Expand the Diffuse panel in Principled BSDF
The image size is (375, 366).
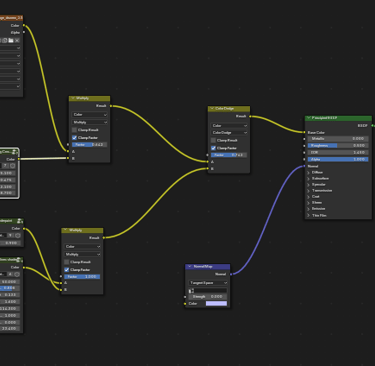click(308, 172)
